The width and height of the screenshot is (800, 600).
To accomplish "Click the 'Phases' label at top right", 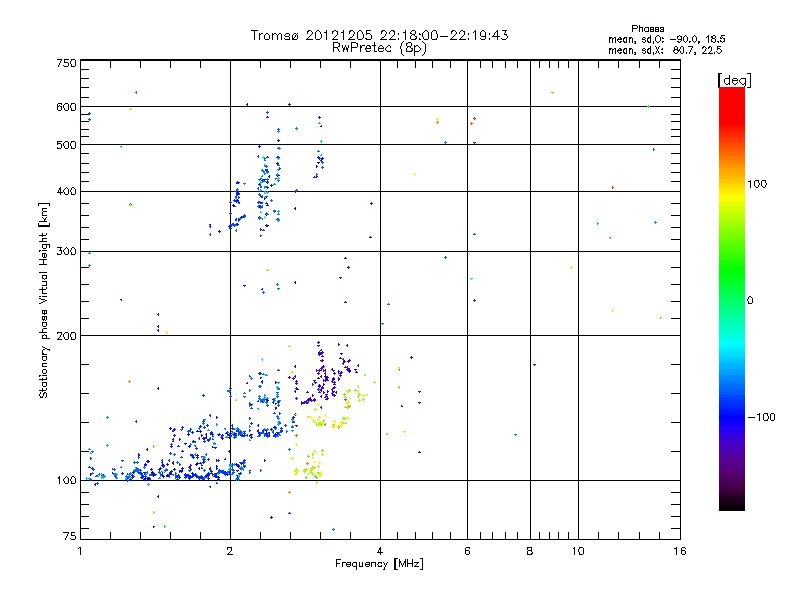I will pyautogui.click(x=647, y=29).
